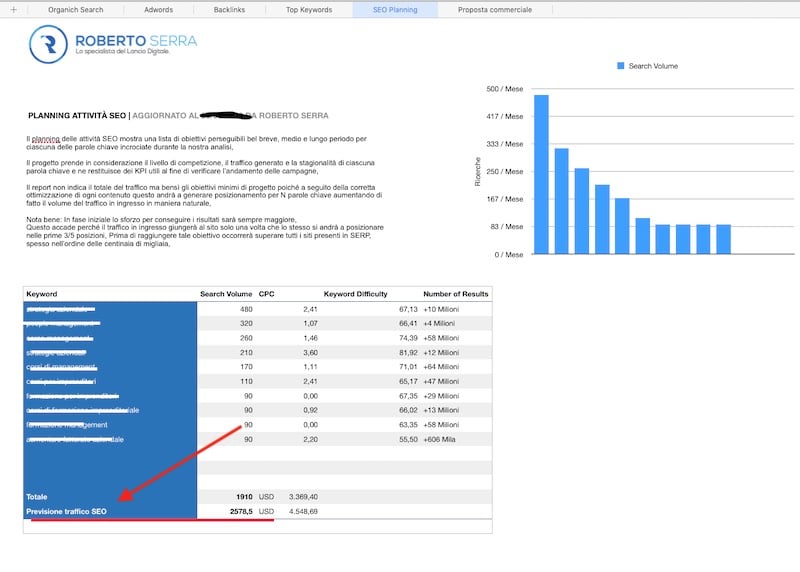Select the CPC column header

point(266,294)
